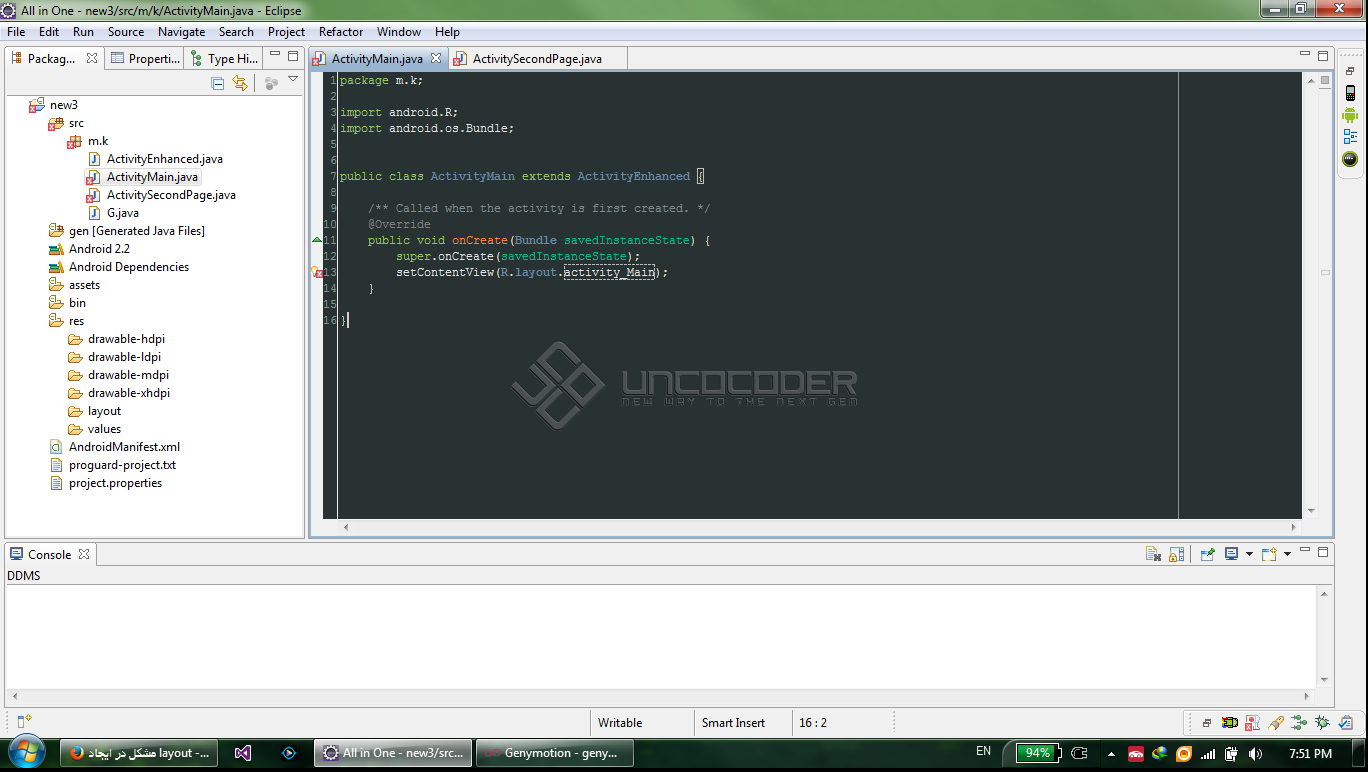Select ActivityMain.java in Package Explorer

[x=143, y=177]
